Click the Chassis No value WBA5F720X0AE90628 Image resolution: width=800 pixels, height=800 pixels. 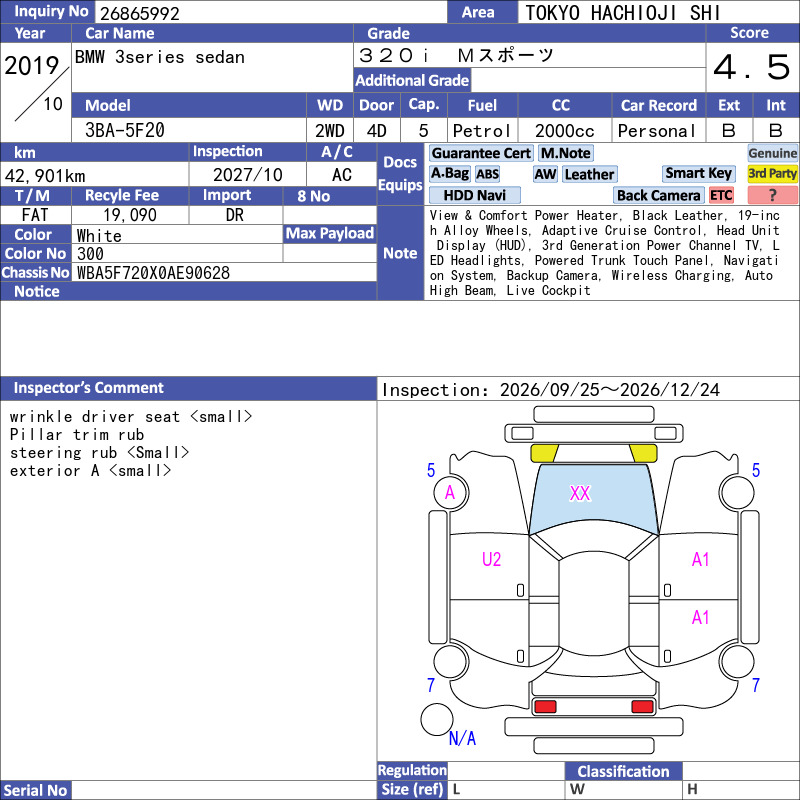pos(153,273)
